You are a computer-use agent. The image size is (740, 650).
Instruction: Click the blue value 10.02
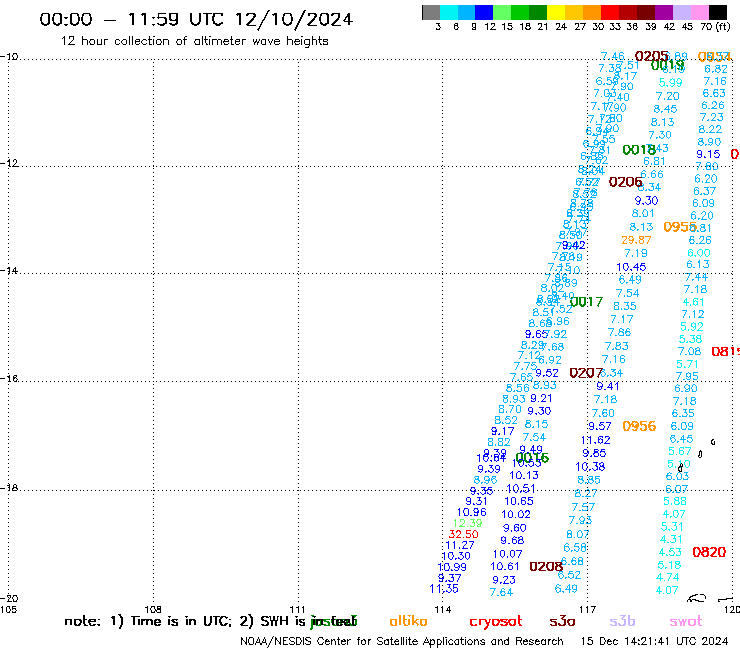point(516,515)
